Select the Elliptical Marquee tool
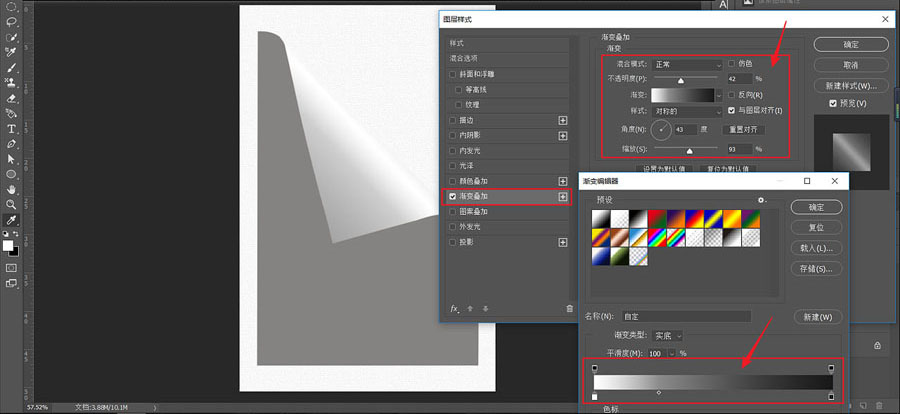The height and width of the screenshot is (414, 900). pyautogui.click(x=11, y=7)
